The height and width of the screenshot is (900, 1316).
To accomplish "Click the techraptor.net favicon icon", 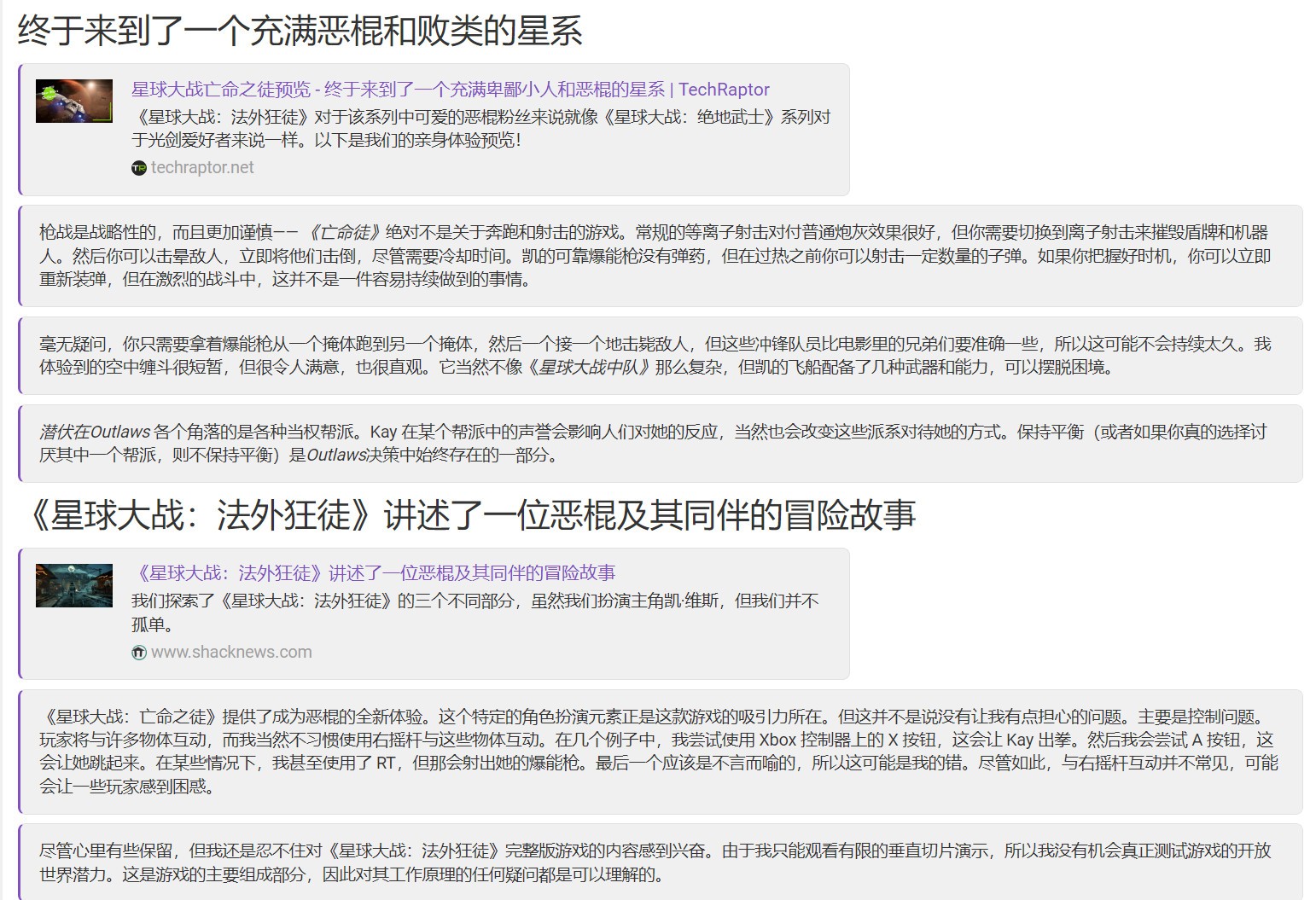I will 139,168.
